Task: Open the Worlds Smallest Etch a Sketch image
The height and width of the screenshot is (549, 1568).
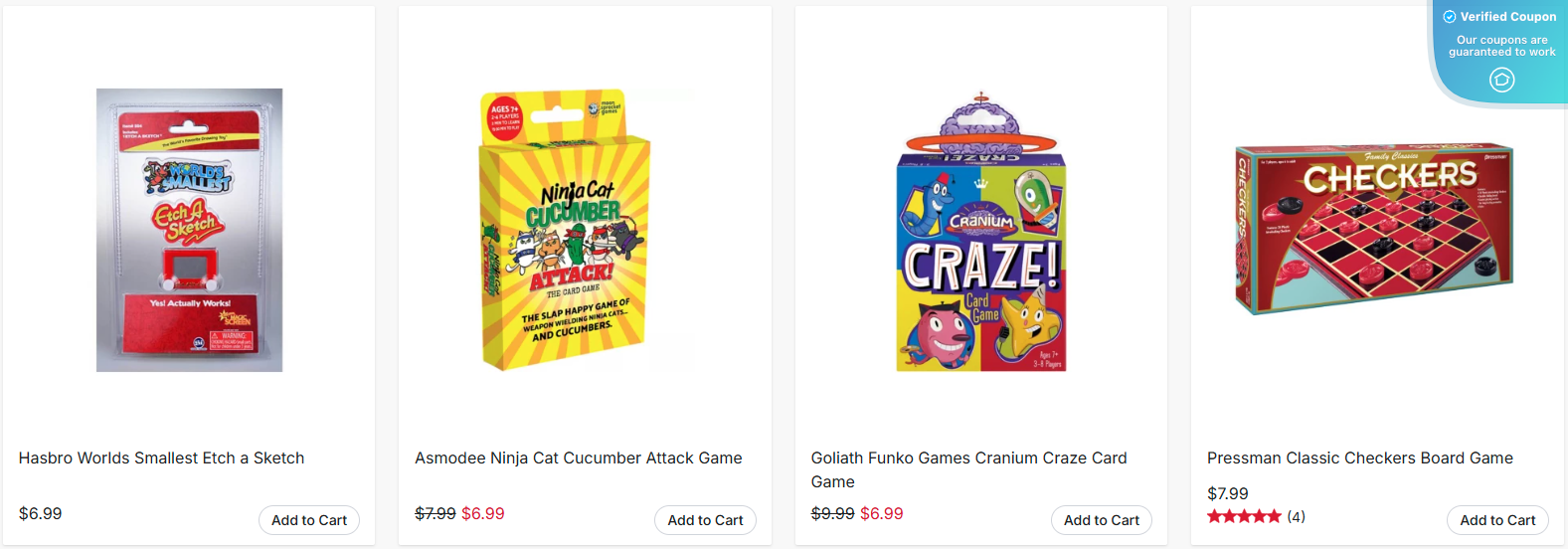Action: pos(189,230)
